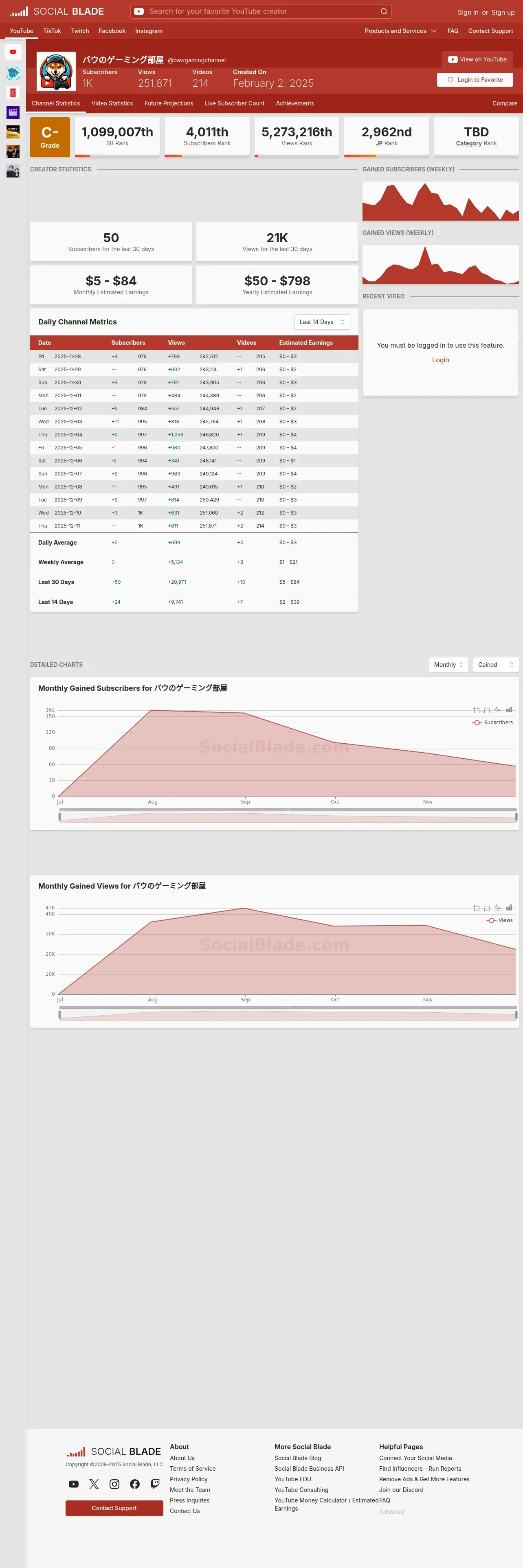
Task: Click the Compare link
Action: [x=505, y=103]
